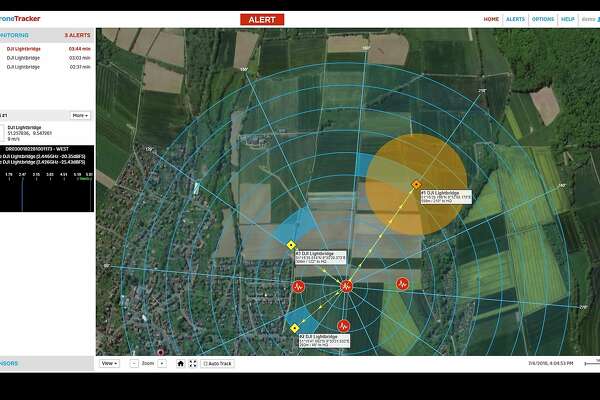The width and height of the screenshot is (600, 400).
Task: Open the ALERTS menu item
Action: click(x=515, y=19)
